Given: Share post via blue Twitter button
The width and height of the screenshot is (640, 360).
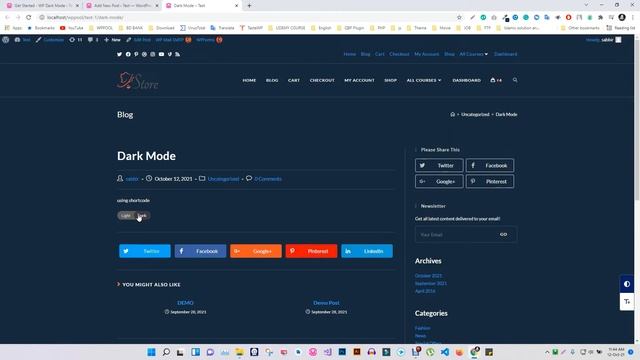Looking at the screenshot, I should click(x=145, y=251).
